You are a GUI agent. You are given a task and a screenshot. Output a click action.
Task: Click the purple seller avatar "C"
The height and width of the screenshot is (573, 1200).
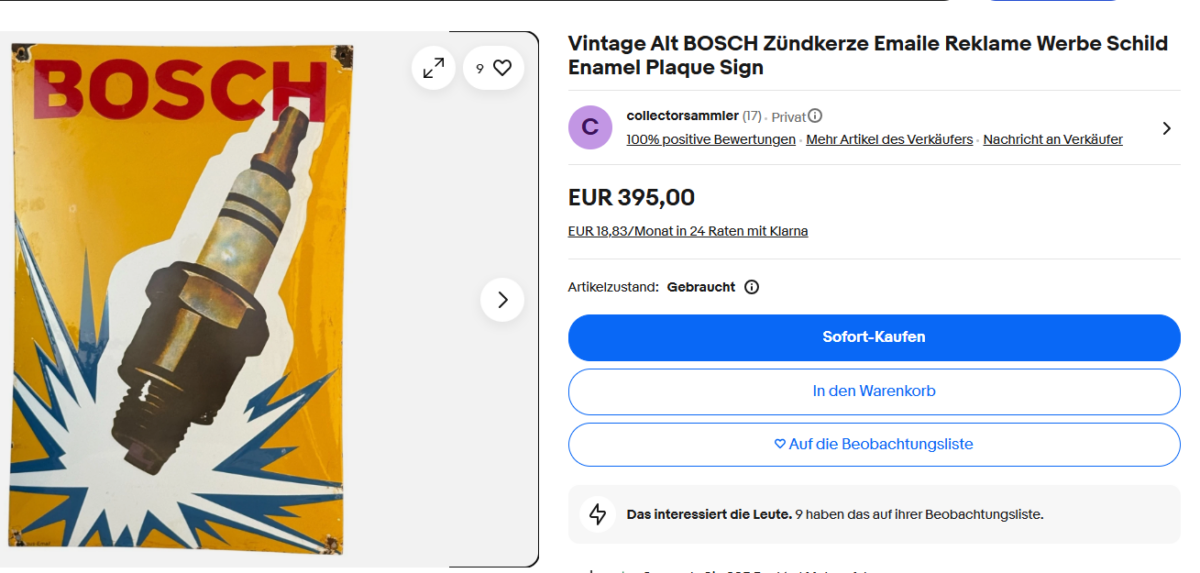click(590, 127)
